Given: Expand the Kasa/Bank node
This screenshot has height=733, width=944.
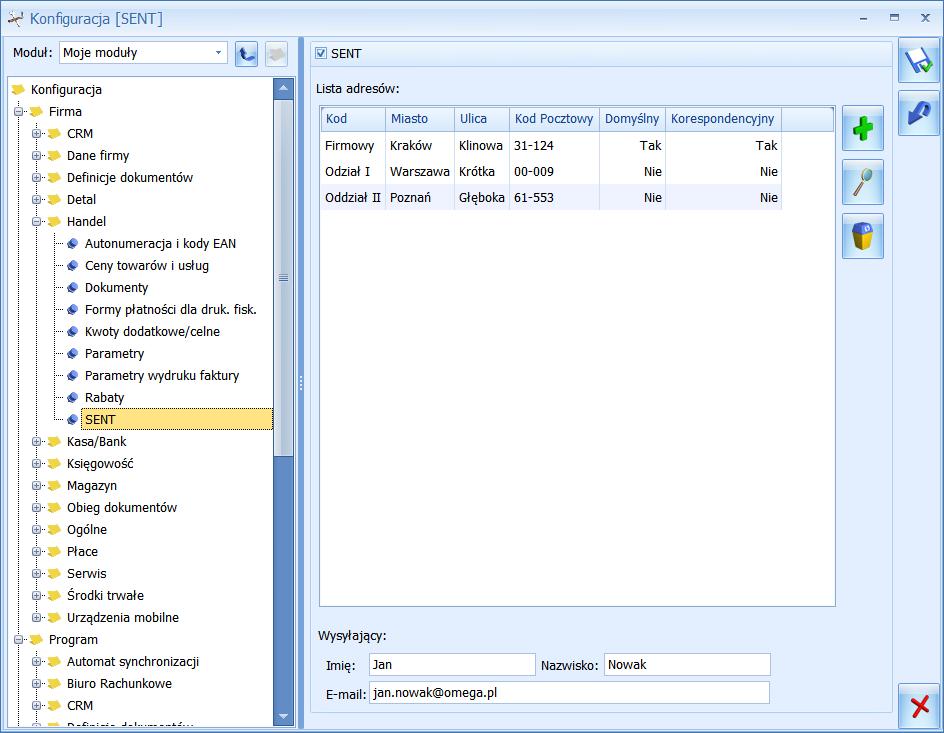Looking at the screenshot, I should [x=37, y=442].
